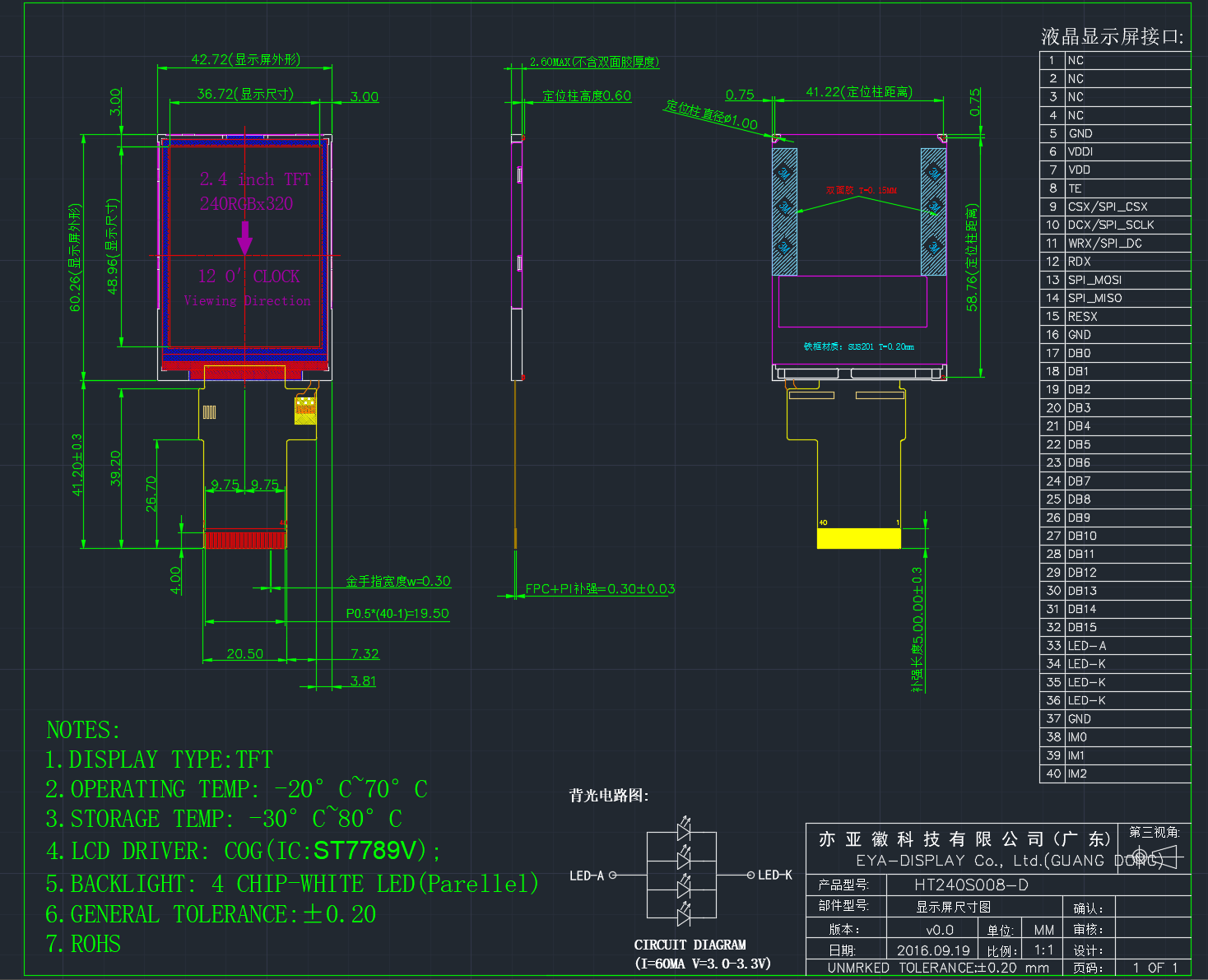This screenshot has width=1208, height=980.
Task: Click the '2.4 inch TFT' label
Action: pos(255,179)
